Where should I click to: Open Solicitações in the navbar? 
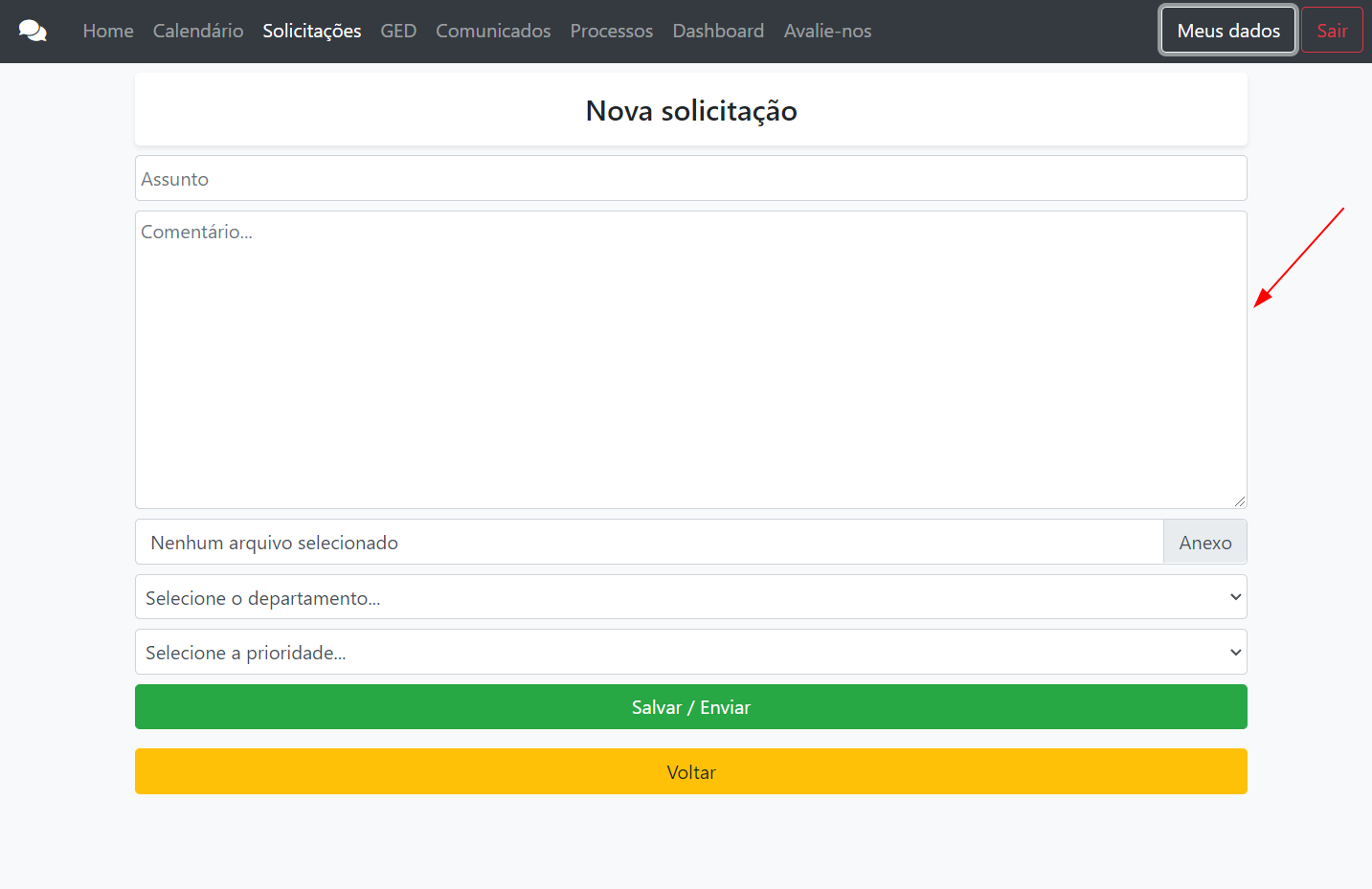[312, 31]
